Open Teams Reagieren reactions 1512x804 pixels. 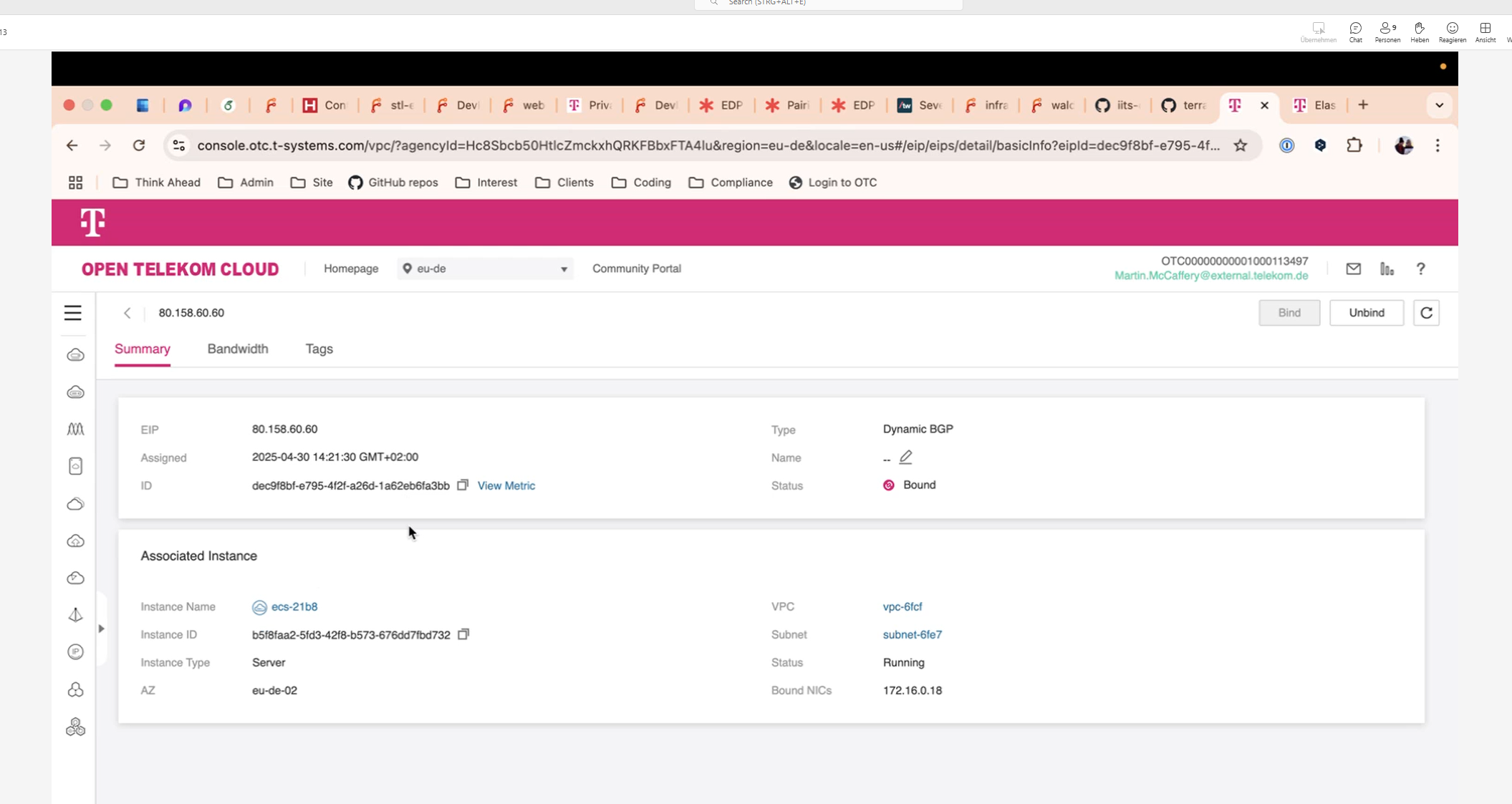1452,32
